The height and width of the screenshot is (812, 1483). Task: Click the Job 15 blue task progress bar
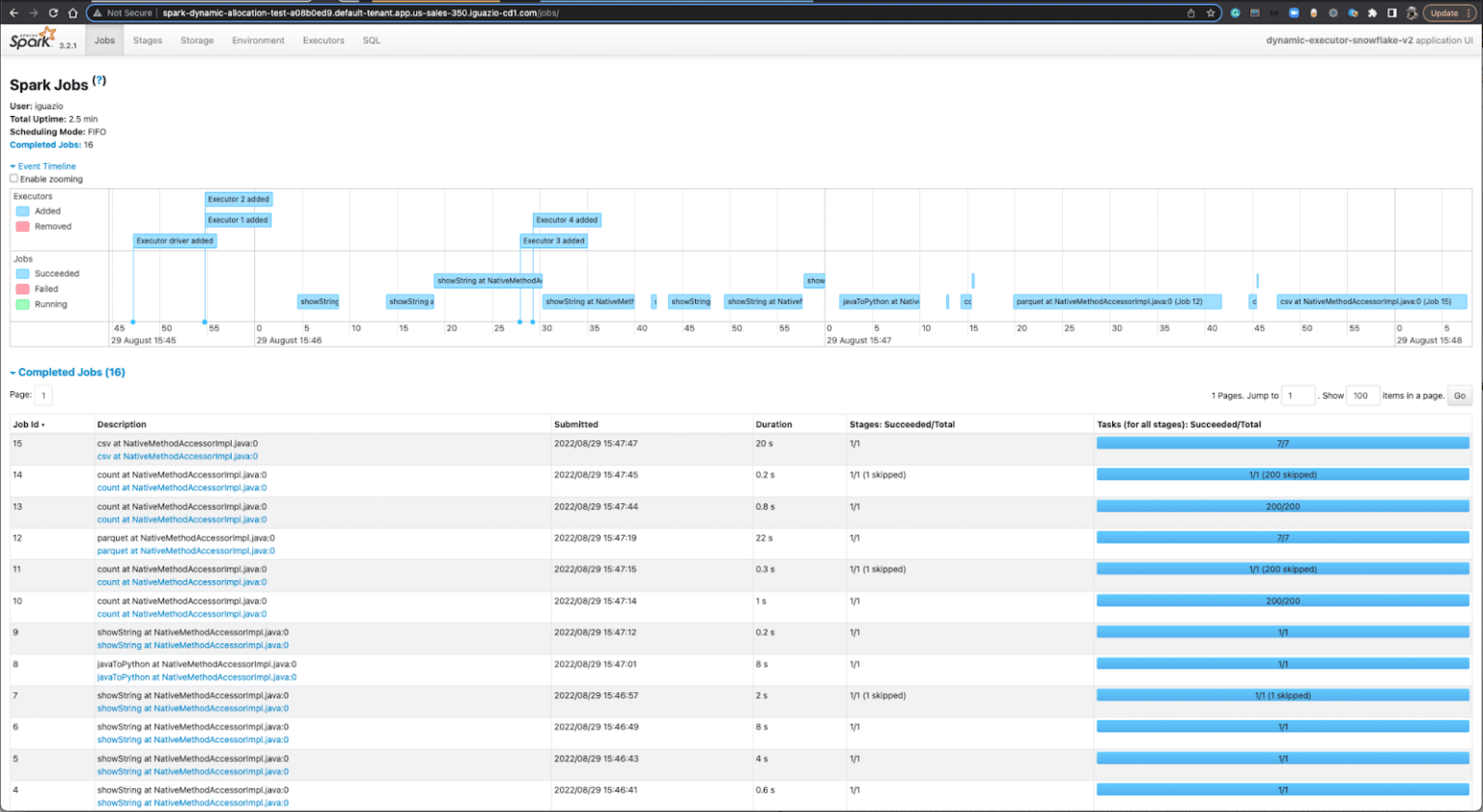pyautogui.click(x=1282, y=443)
